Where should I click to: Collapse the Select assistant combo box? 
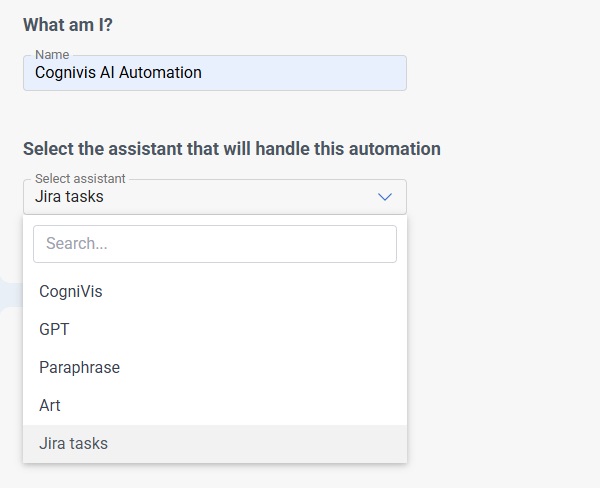[214, 197]
